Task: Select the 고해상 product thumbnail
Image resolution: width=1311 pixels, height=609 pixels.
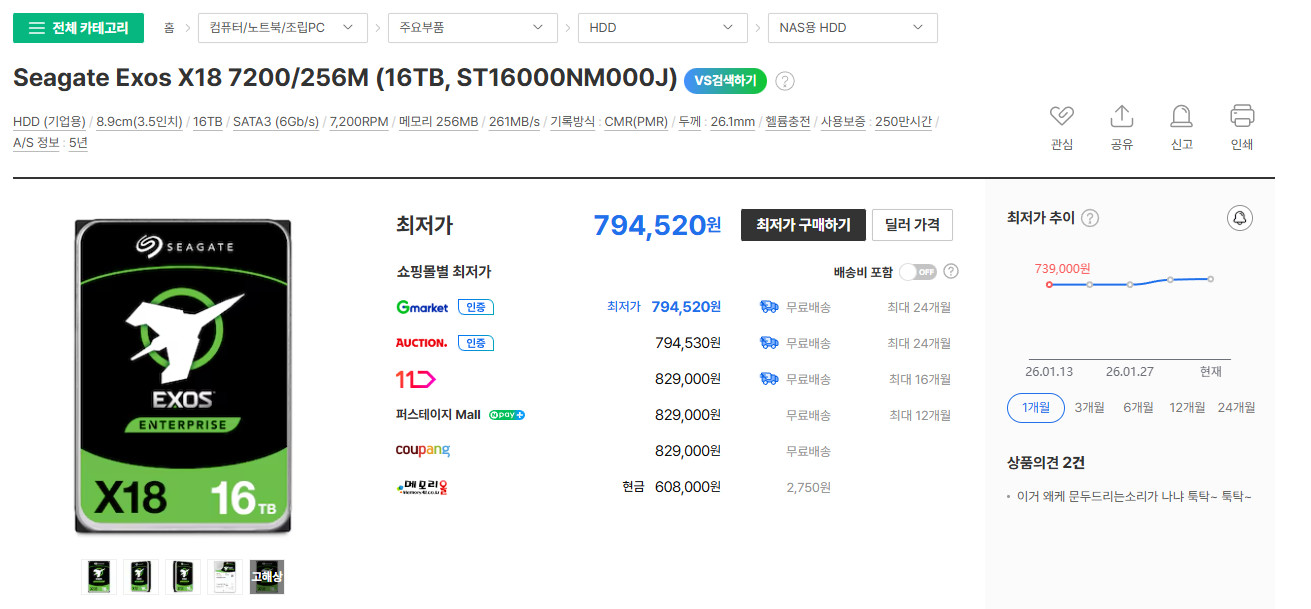Action: 266,576
